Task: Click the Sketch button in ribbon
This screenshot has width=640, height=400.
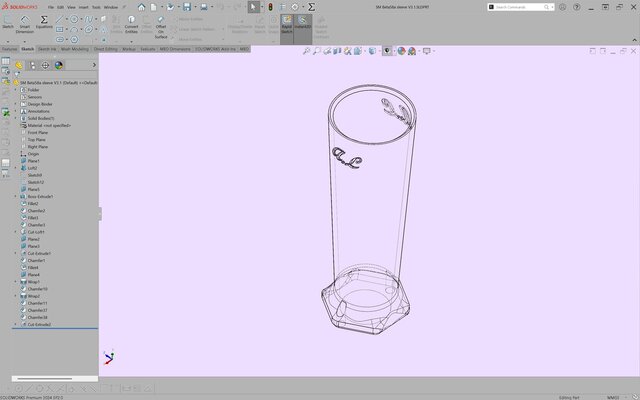Action: tap(8, 26)
